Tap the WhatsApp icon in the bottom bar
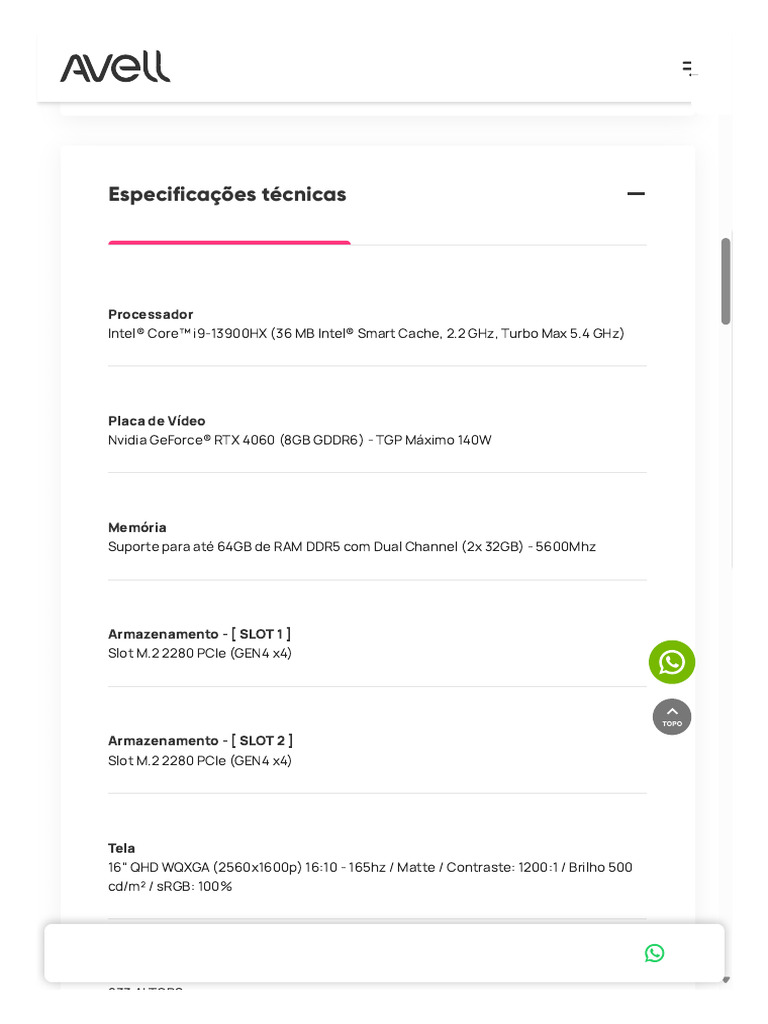Viewport: 768px width, 1024px height. [x=654, y=953]
